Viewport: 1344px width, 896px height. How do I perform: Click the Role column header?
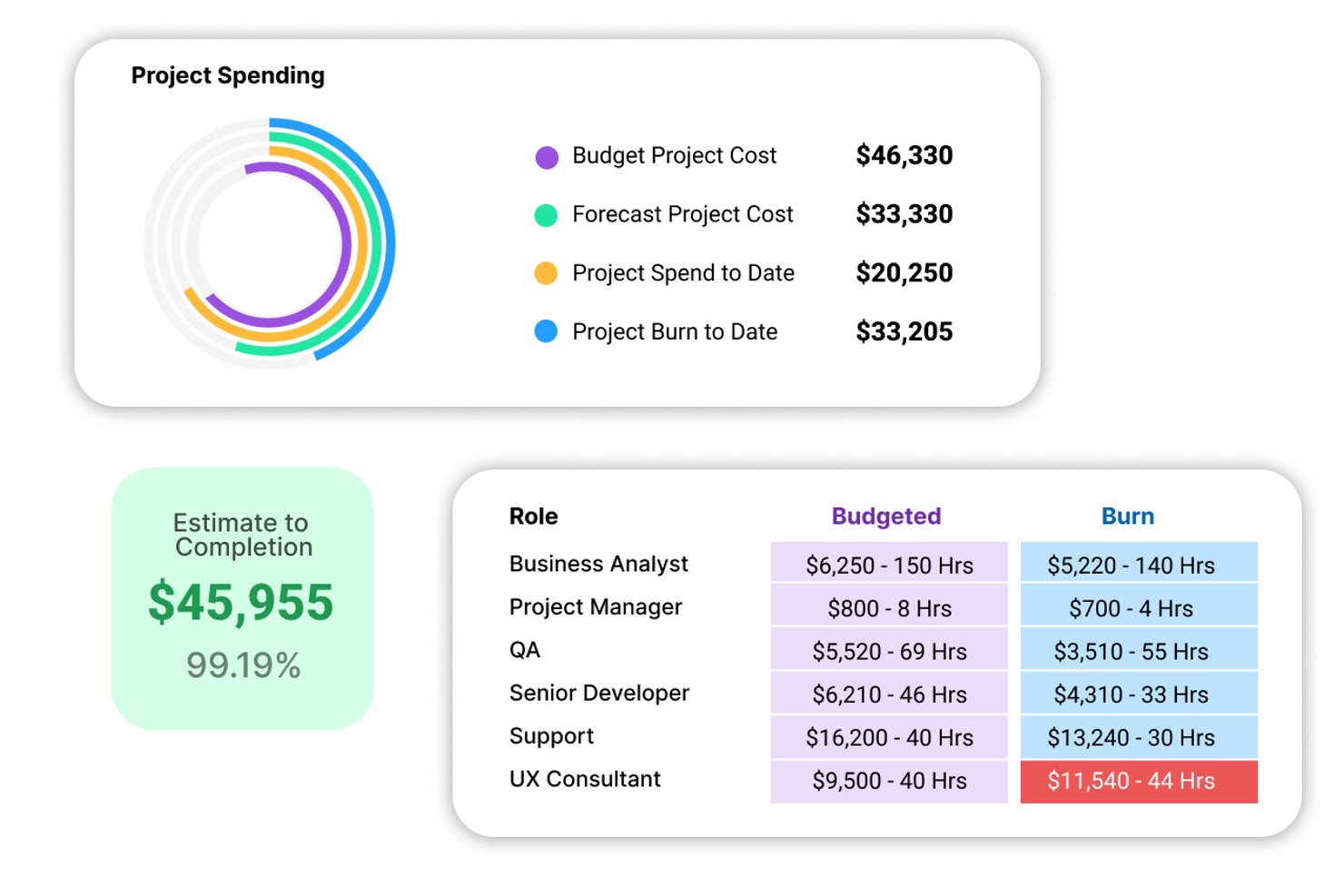tap(534, 517)
